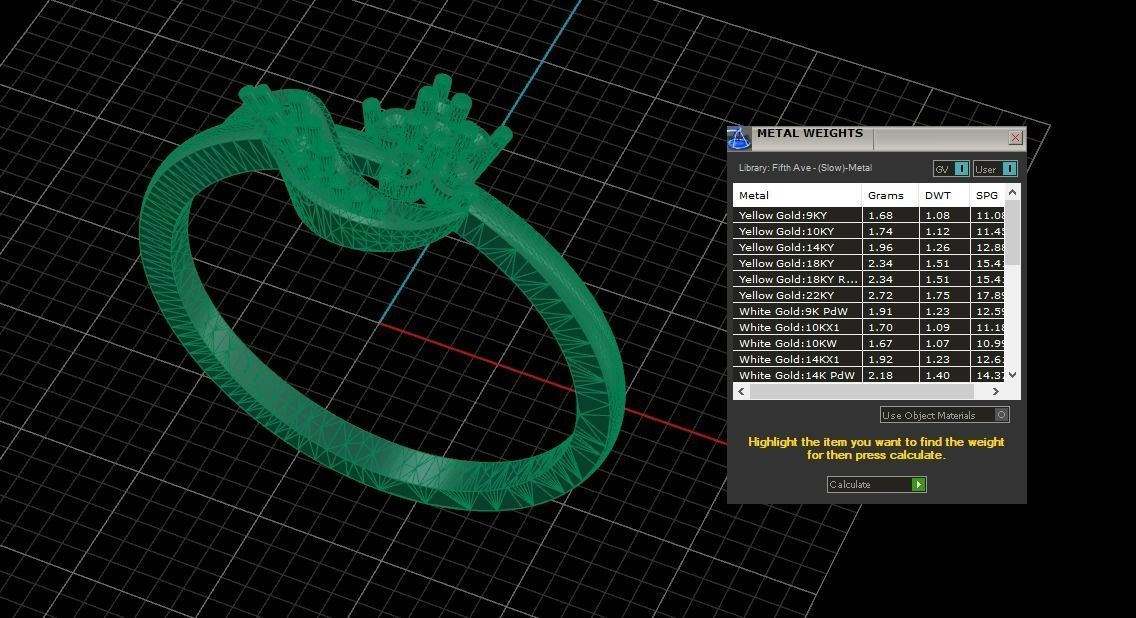Click the scroll up arrow of metal list

(1013, 192)
